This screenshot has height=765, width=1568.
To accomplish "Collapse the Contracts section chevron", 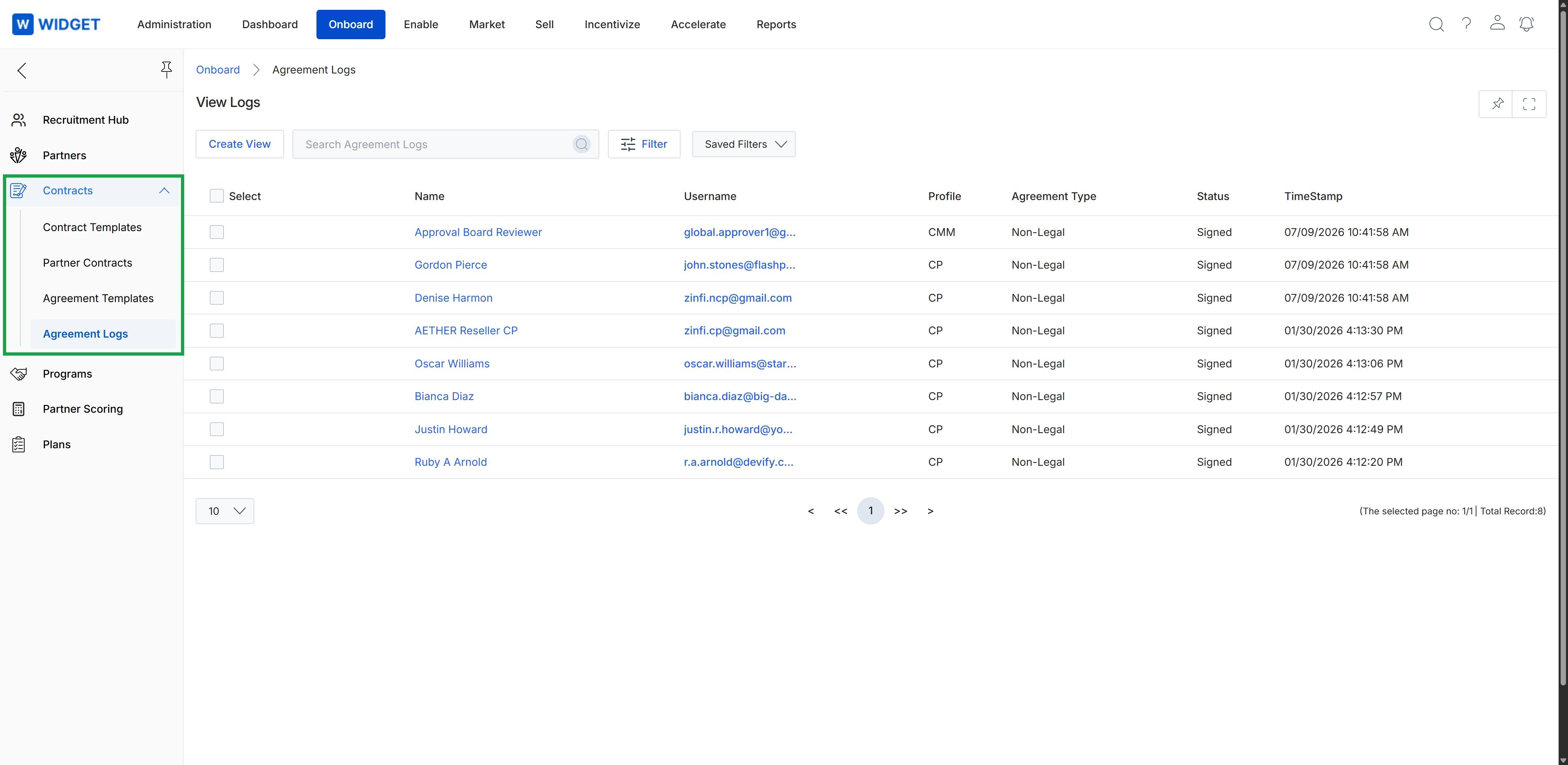I will (164, 191).
